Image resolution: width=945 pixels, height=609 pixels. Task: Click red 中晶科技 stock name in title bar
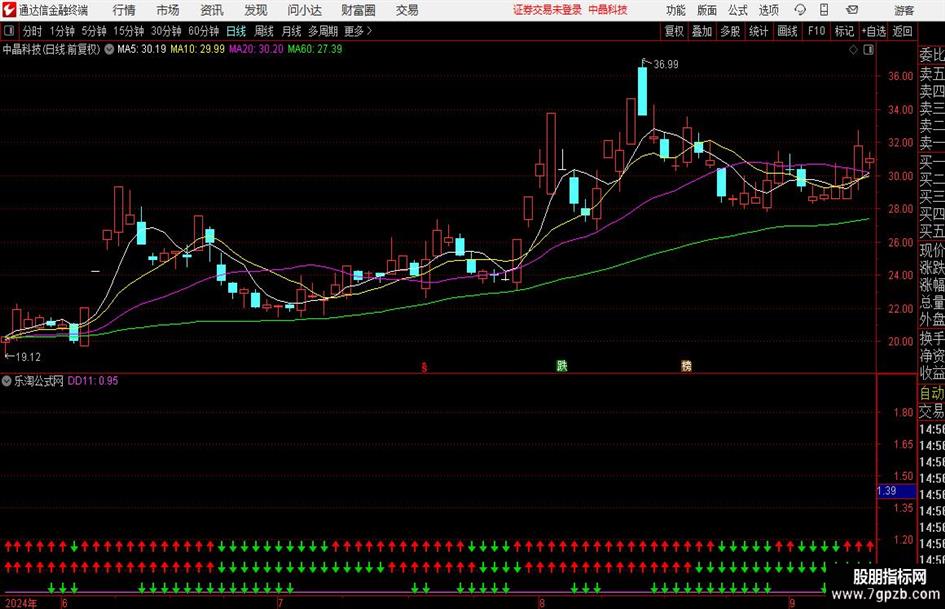(608, 10)
